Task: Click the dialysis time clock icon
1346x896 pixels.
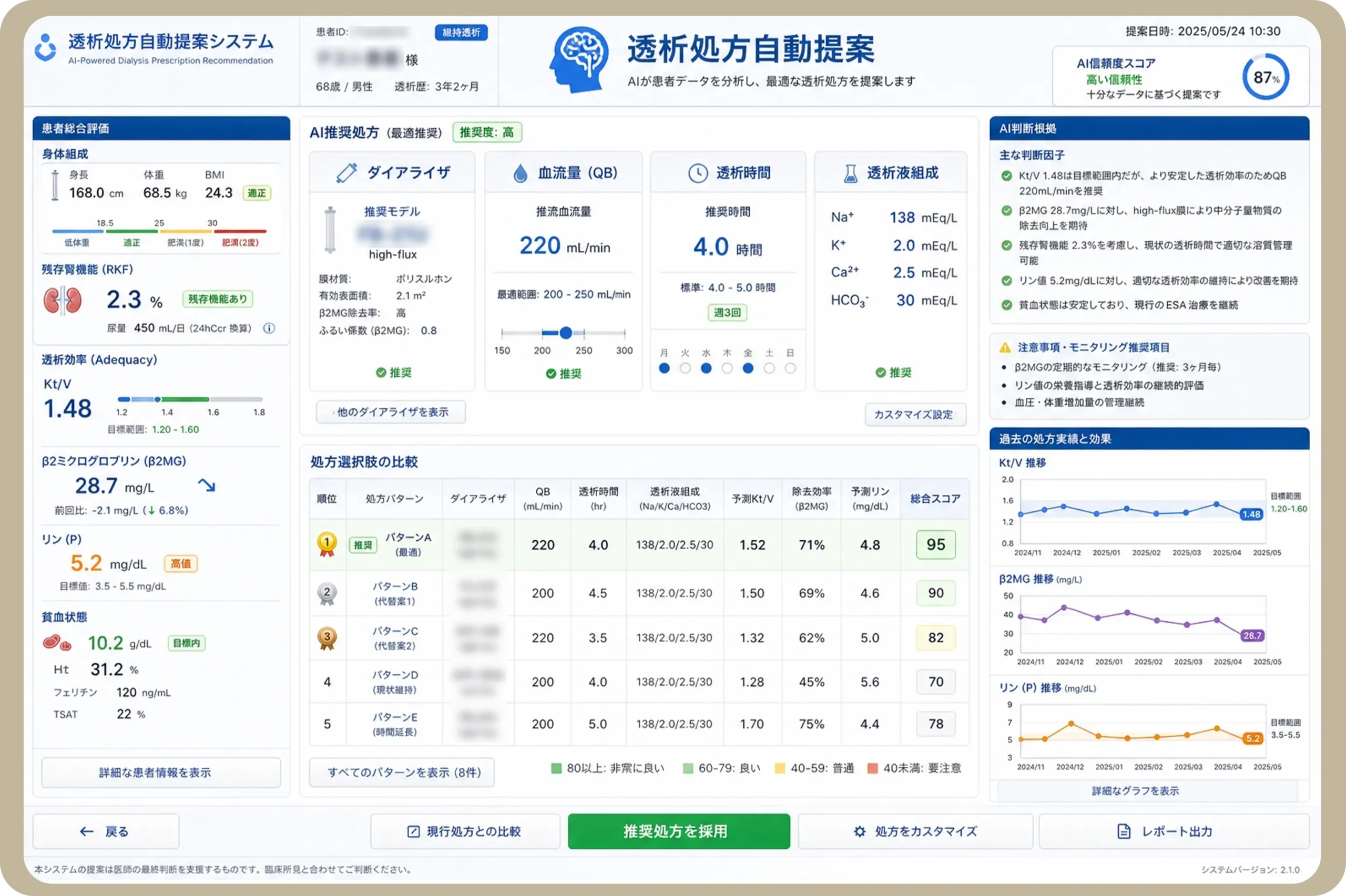Action: coord(697,173)
